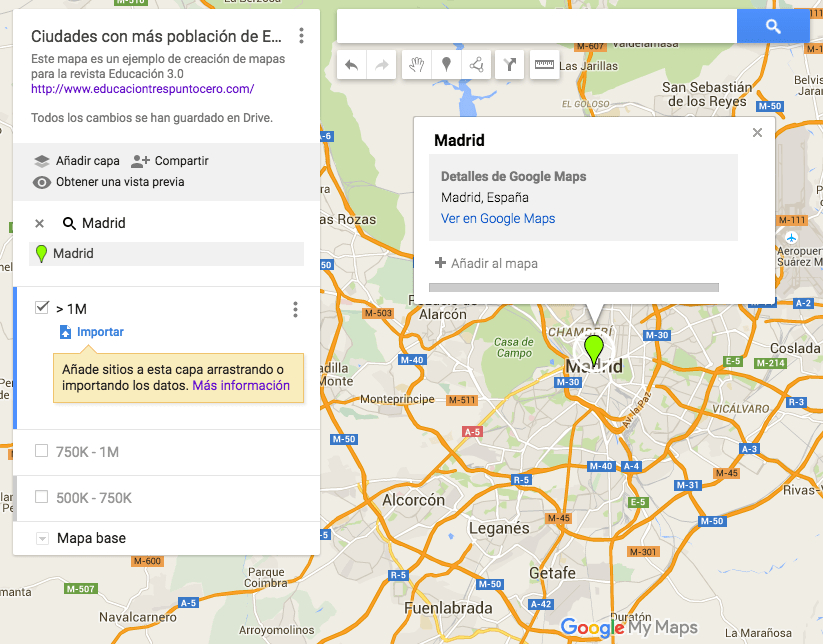Open the map options three-dot menu
This screenshot has height=644, width=823.
tap(301, 36)
